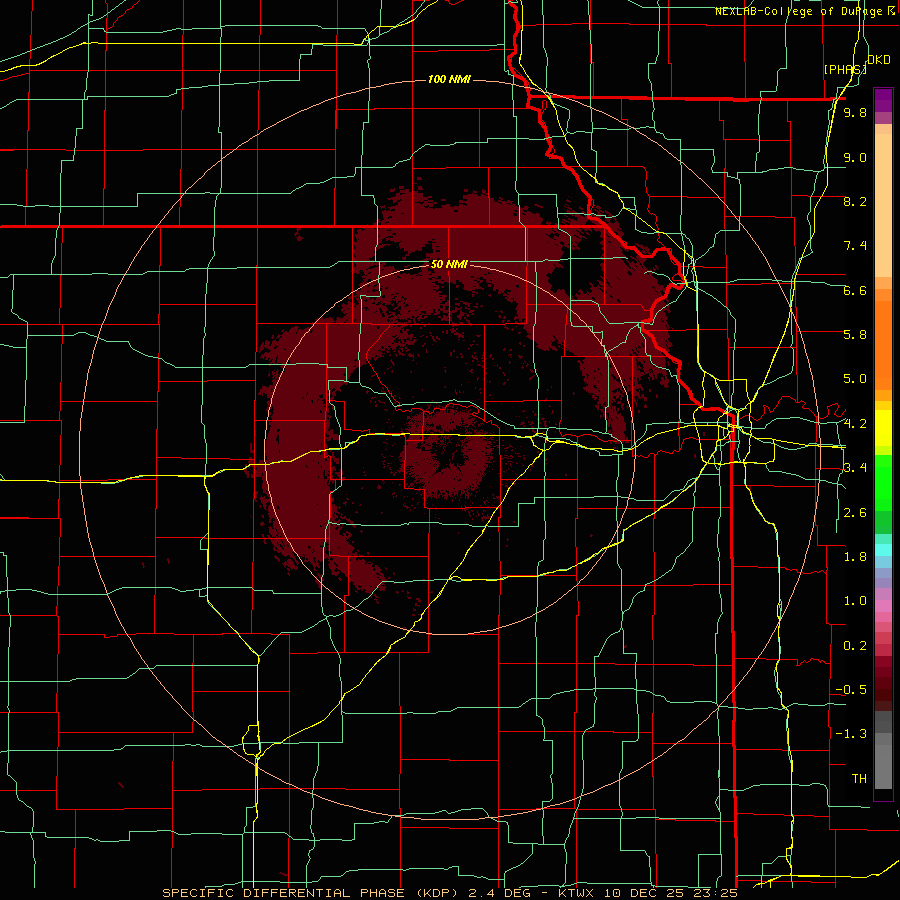Viewport: 900px width, 900px height.
Task: Click the 9.8 value on the scale
Action: coord(855,113)
